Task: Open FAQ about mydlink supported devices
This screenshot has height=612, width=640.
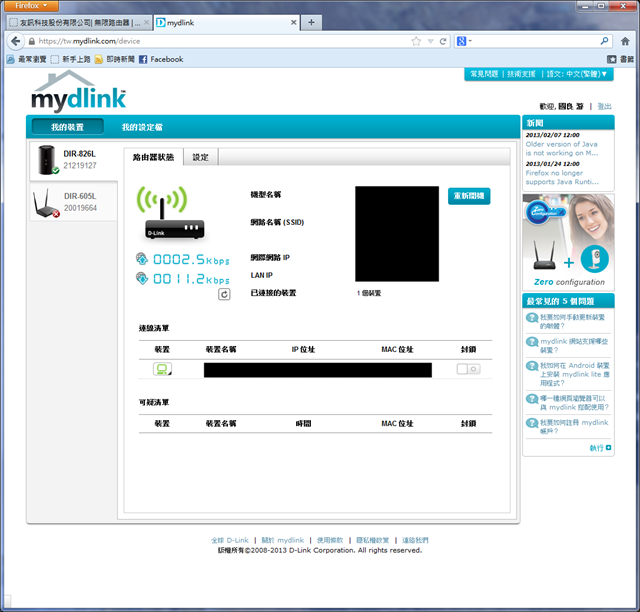Action: (x=574, y=346)
